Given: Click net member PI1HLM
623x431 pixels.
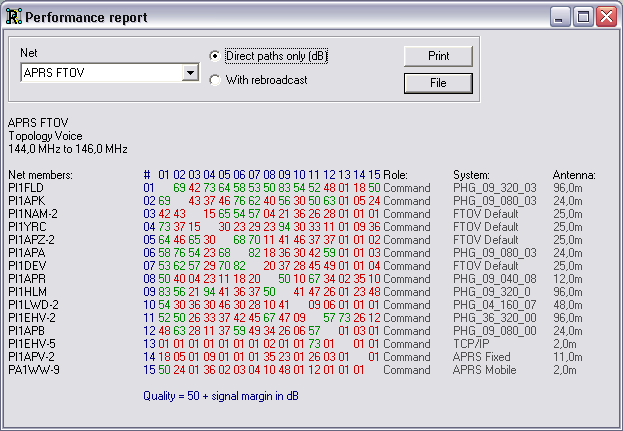Looking at the screenshot, I should (x=27, y=292).
